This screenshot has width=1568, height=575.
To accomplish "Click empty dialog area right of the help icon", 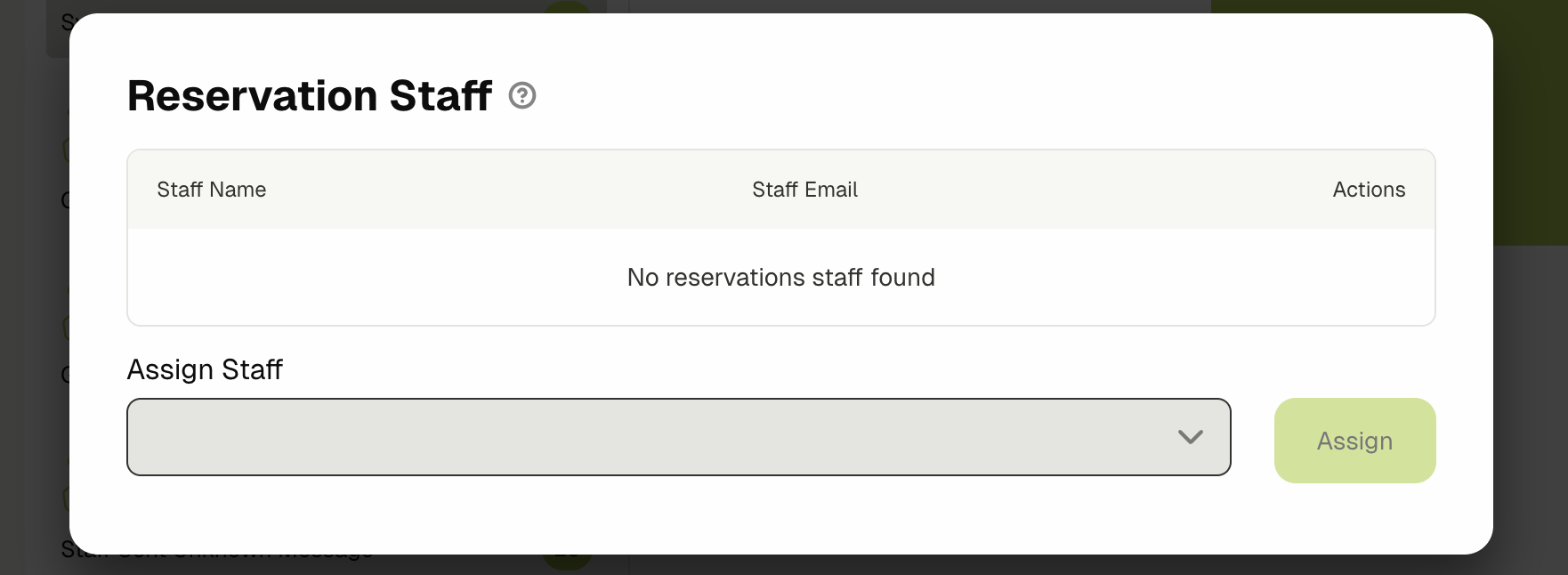I will click(x=890, y=95).
